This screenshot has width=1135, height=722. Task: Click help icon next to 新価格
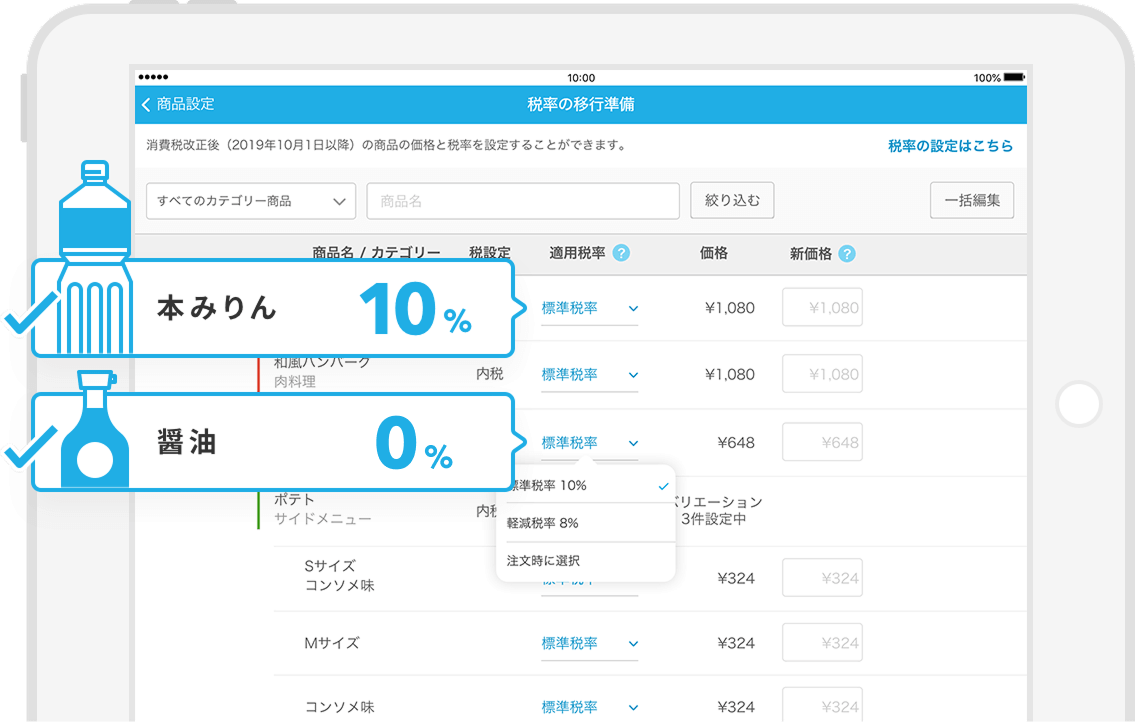pos(847,254)
